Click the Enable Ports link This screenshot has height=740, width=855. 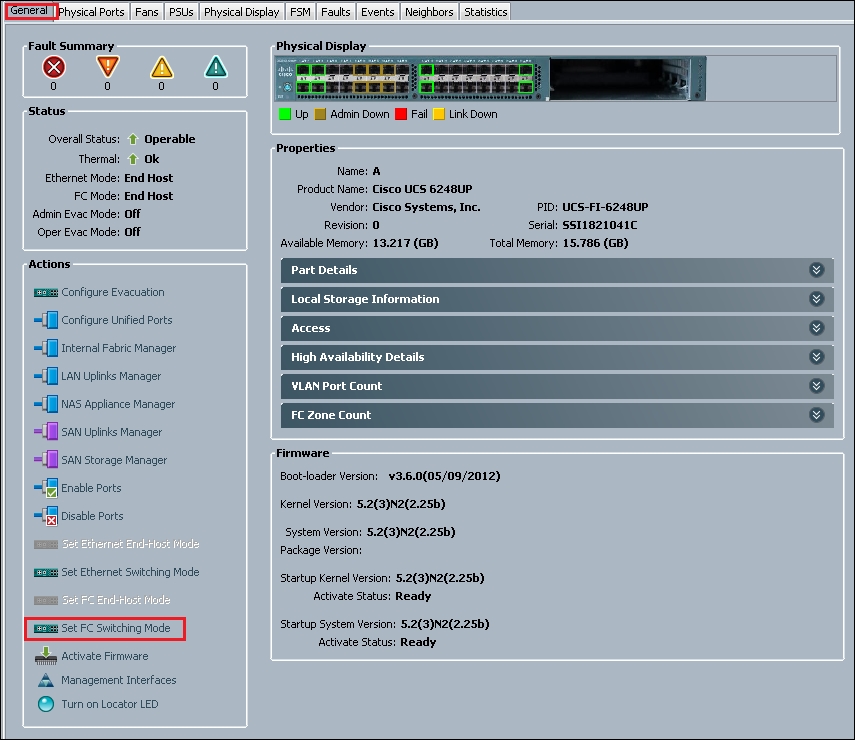pyautogui.click(x=91, y=488)
